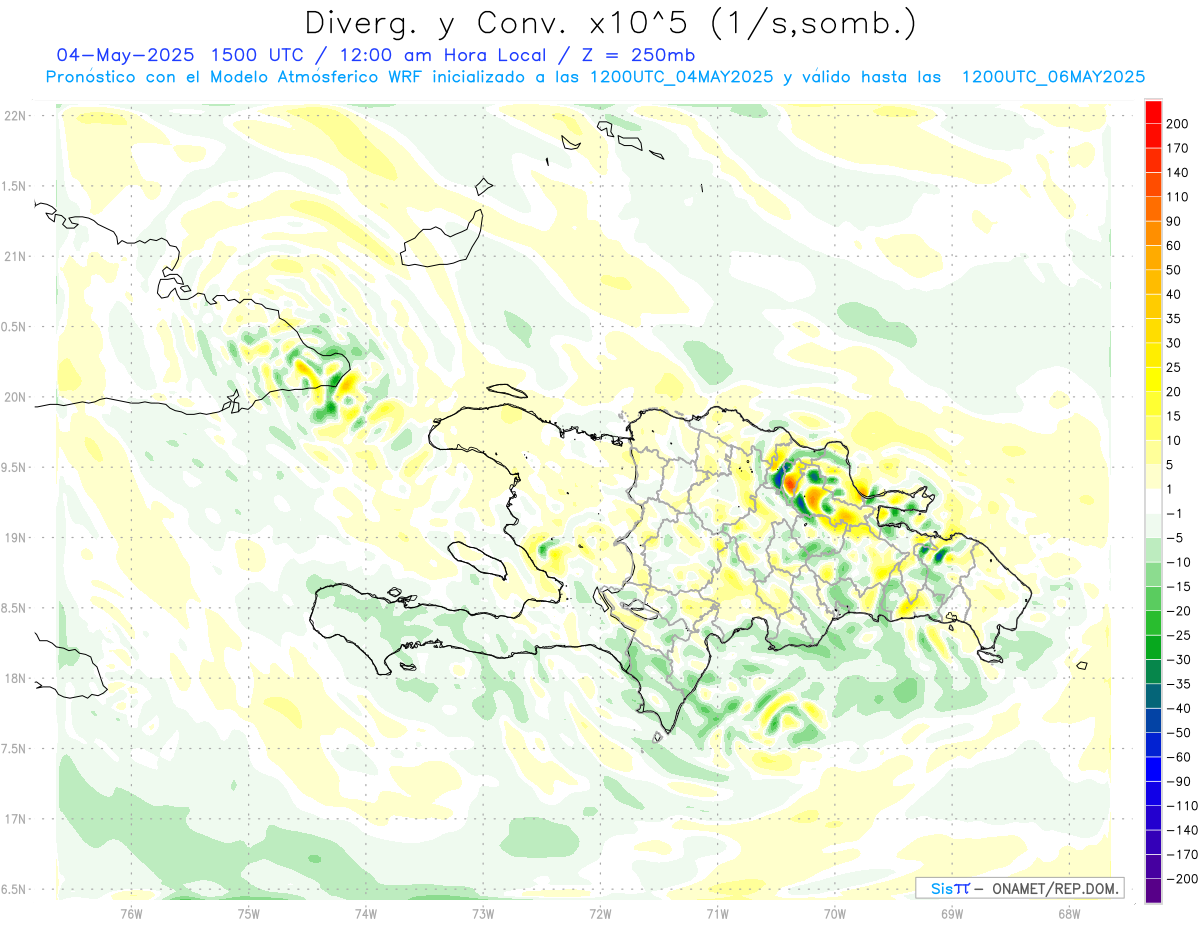Image resolution: width=1200 pixels, height=927 pixels.
Task: Click the "200" color bar label
Action: 1177,124
